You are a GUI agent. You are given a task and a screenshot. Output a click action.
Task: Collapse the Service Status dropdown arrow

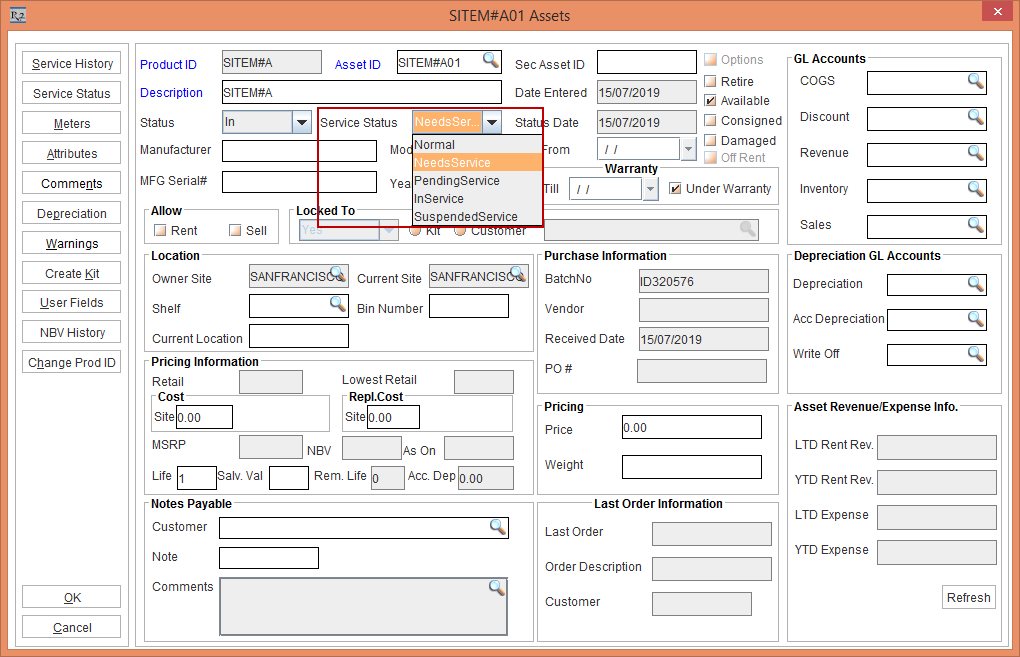[492, 122]
